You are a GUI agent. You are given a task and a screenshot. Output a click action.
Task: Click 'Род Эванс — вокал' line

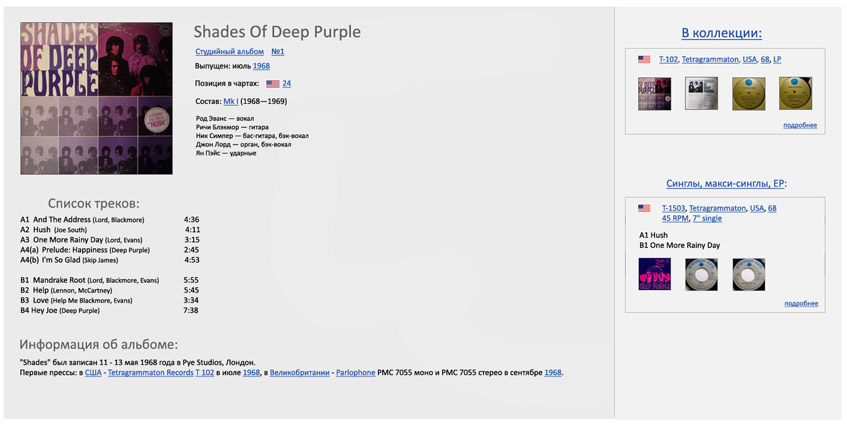tap(225, 118)
